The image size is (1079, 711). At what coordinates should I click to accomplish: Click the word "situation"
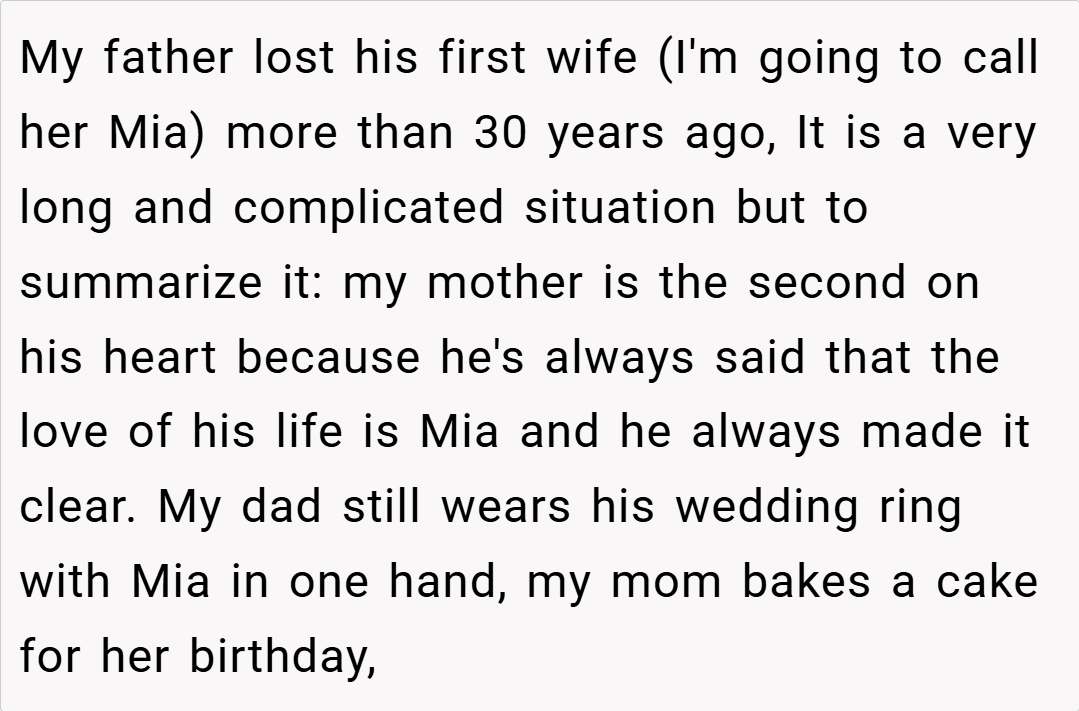[x=621, y=208]
